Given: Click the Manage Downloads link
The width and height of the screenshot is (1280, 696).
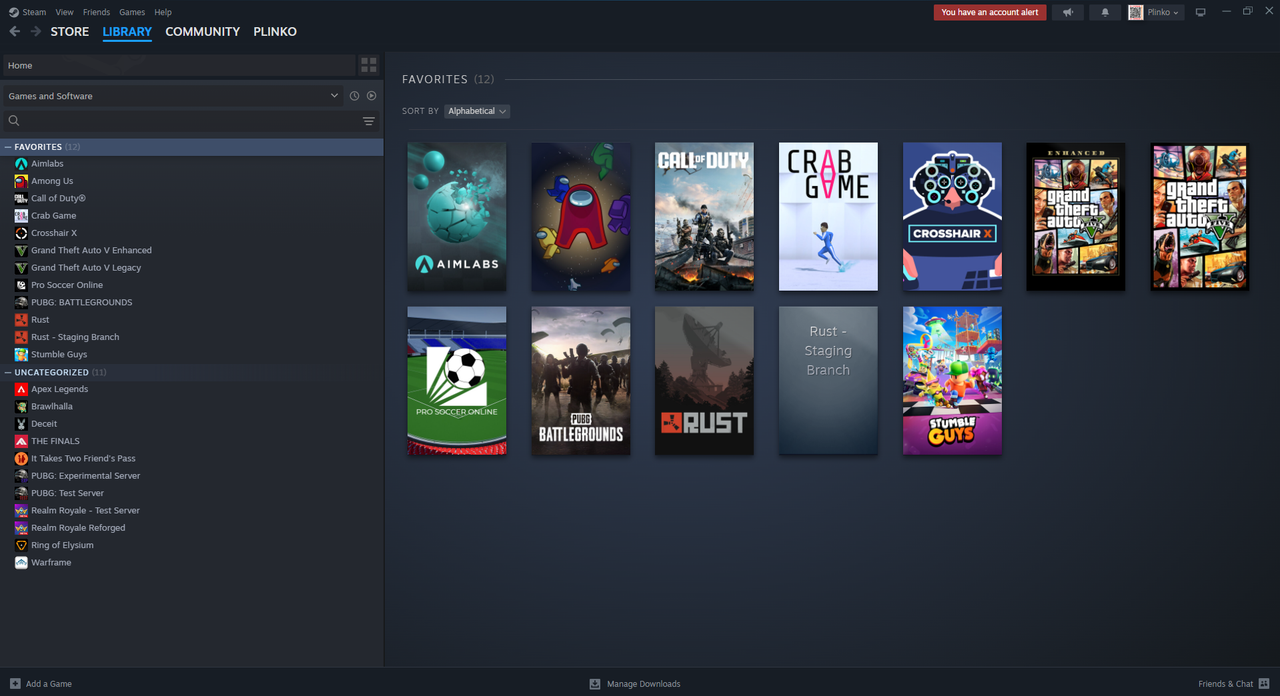Looking at the screenshot, I should 643,684.
